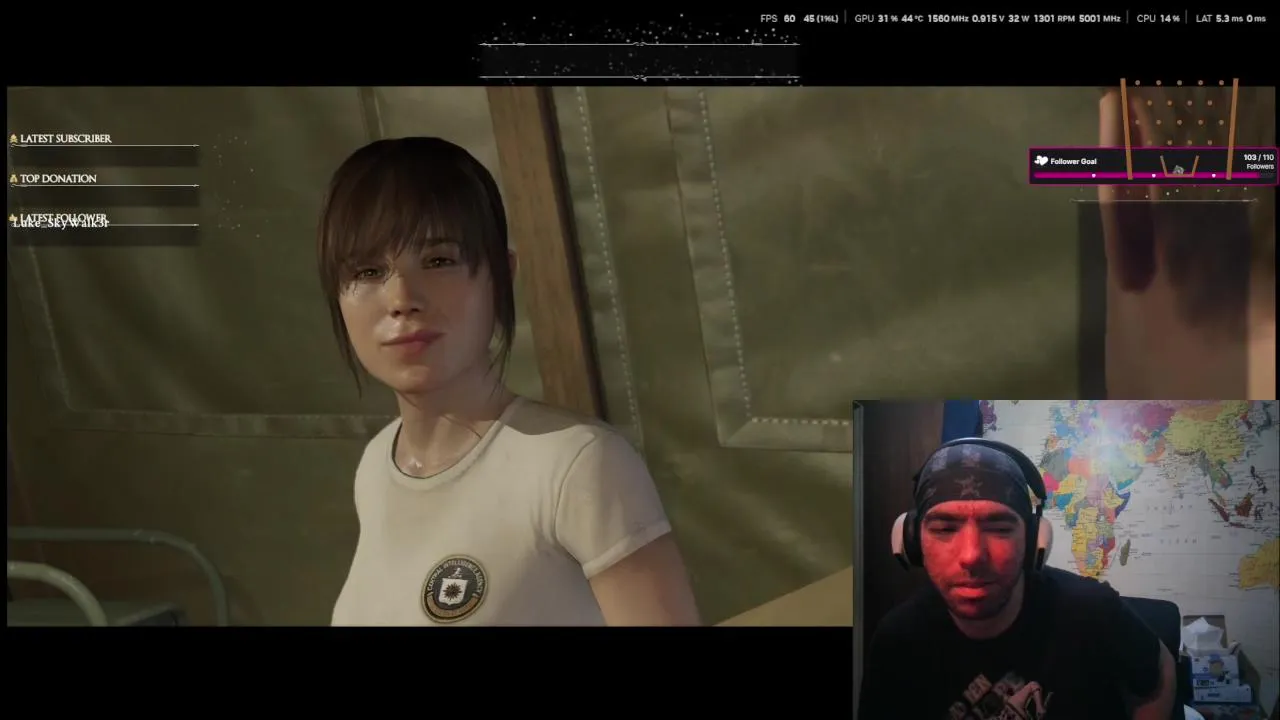The image size is (1280, 720).
Task: Click the GPU temperature reading '44 °C'
Action: tap(912, 18)
